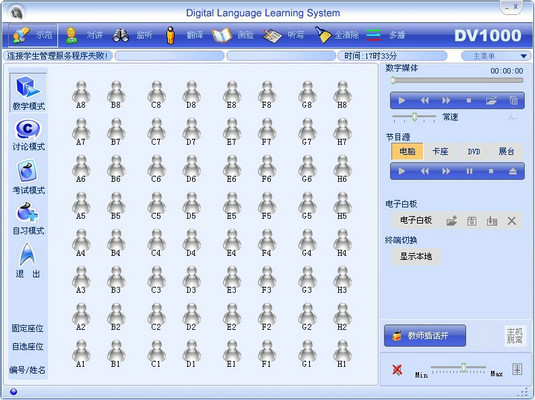Switch to 考试模式 exam mode

(29, 176)
